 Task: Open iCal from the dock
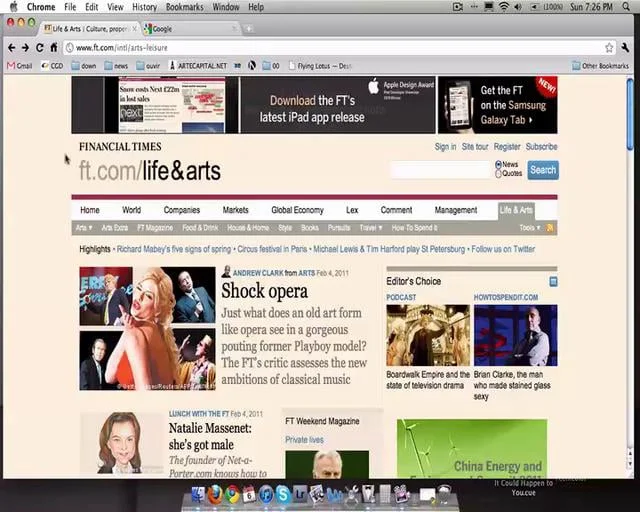pyautogui.click(x=249, y=495)
